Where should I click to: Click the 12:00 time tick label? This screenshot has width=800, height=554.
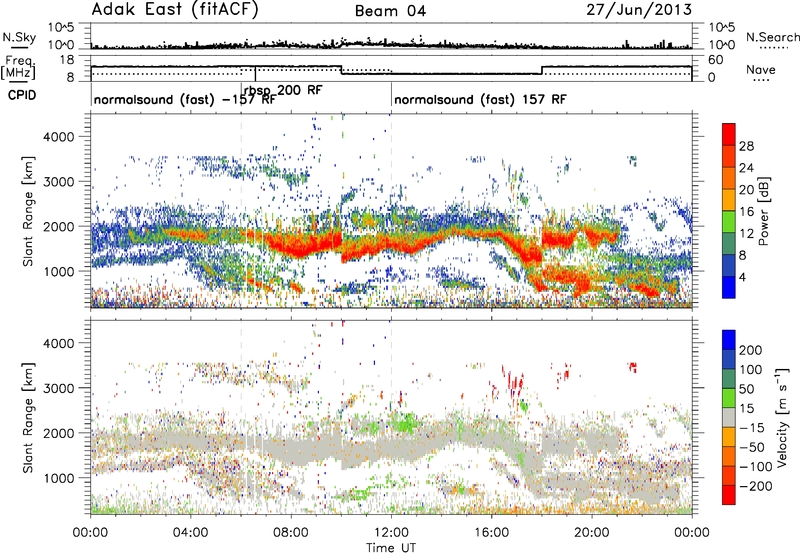pos(391,533)
